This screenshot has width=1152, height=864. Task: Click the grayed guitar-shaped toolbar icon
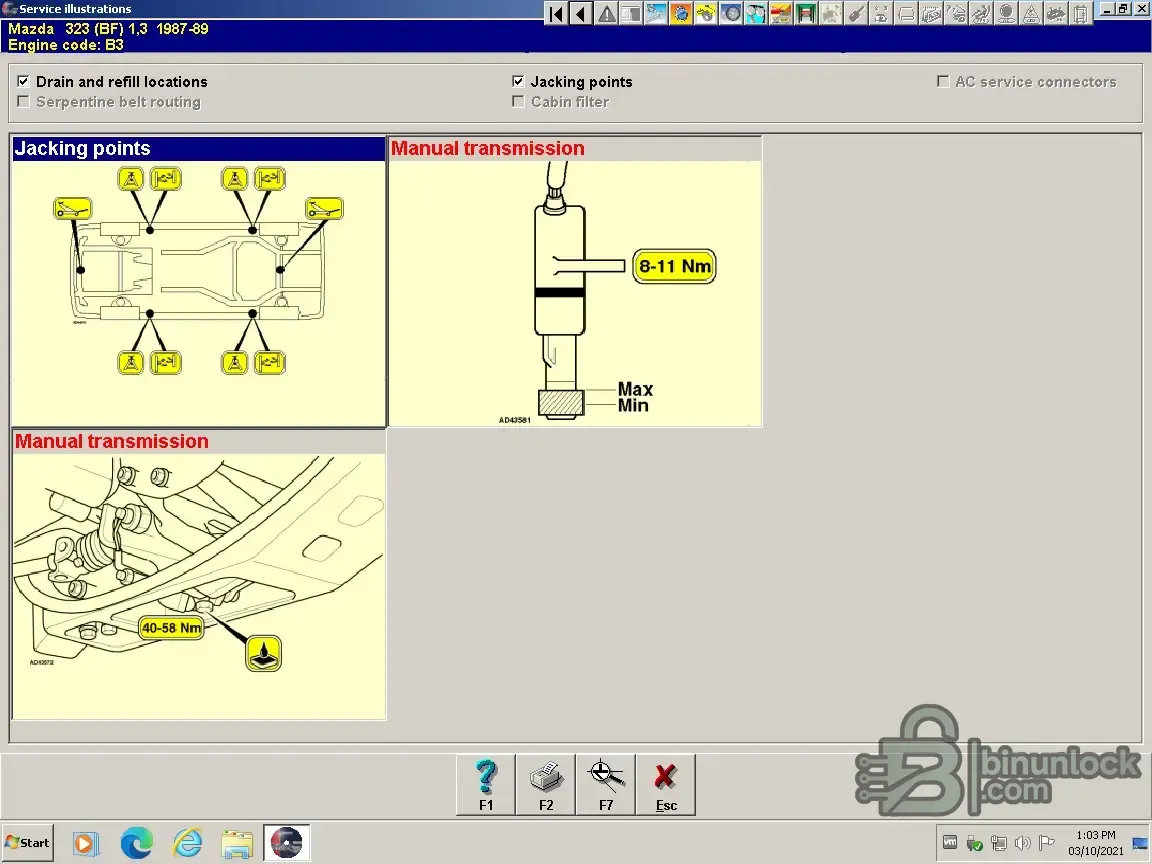pos(856,13)
